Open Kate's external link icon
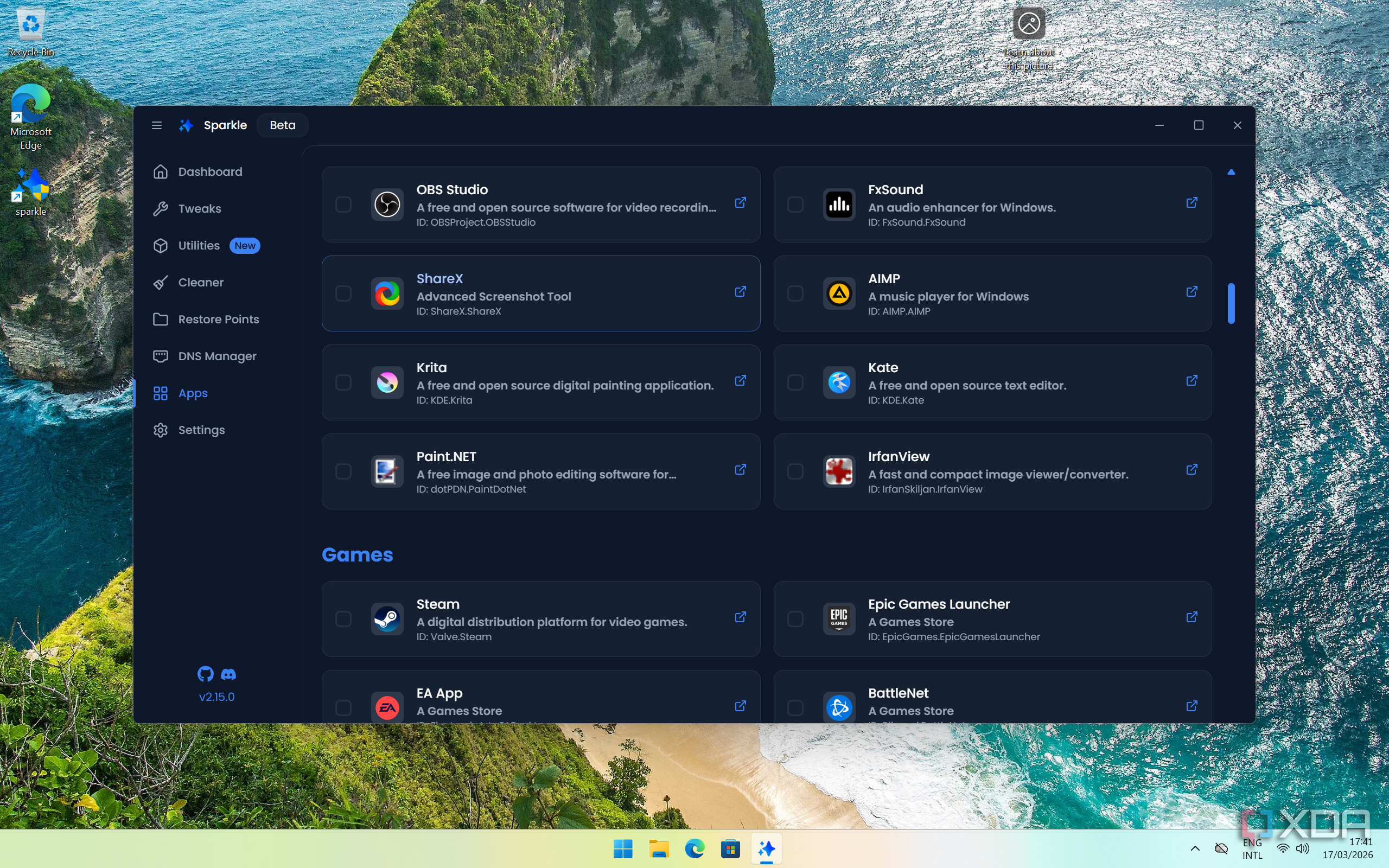This screenshot has width=1389, height=868. 1192,381
